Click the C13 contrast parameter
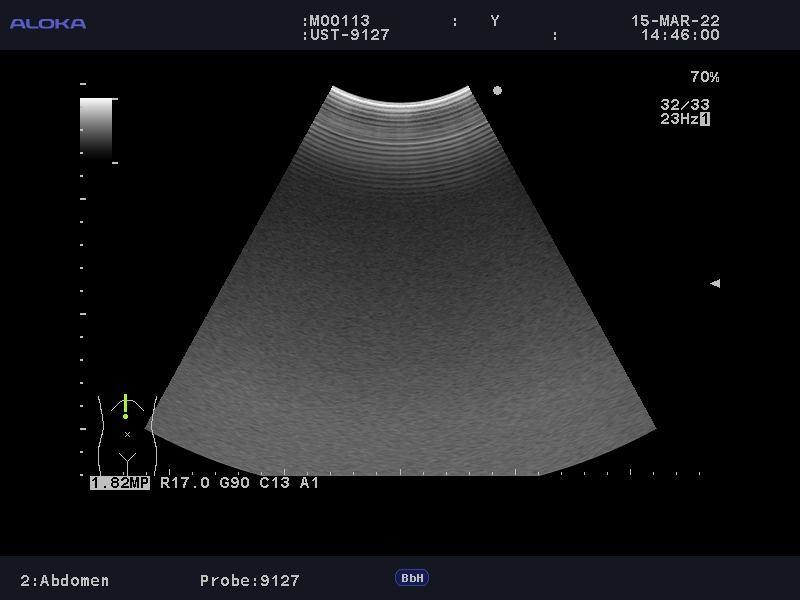 (x=271, y=483)
